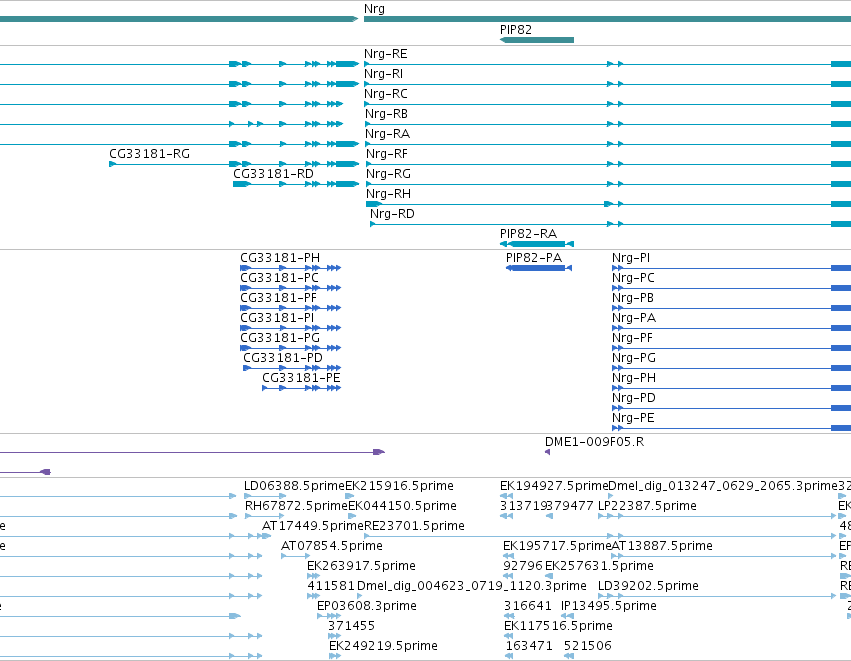The image size is (851, 661).
Task: Select the Dmel_dig_004623_0719_1120.3prime label
Action: 472,586
